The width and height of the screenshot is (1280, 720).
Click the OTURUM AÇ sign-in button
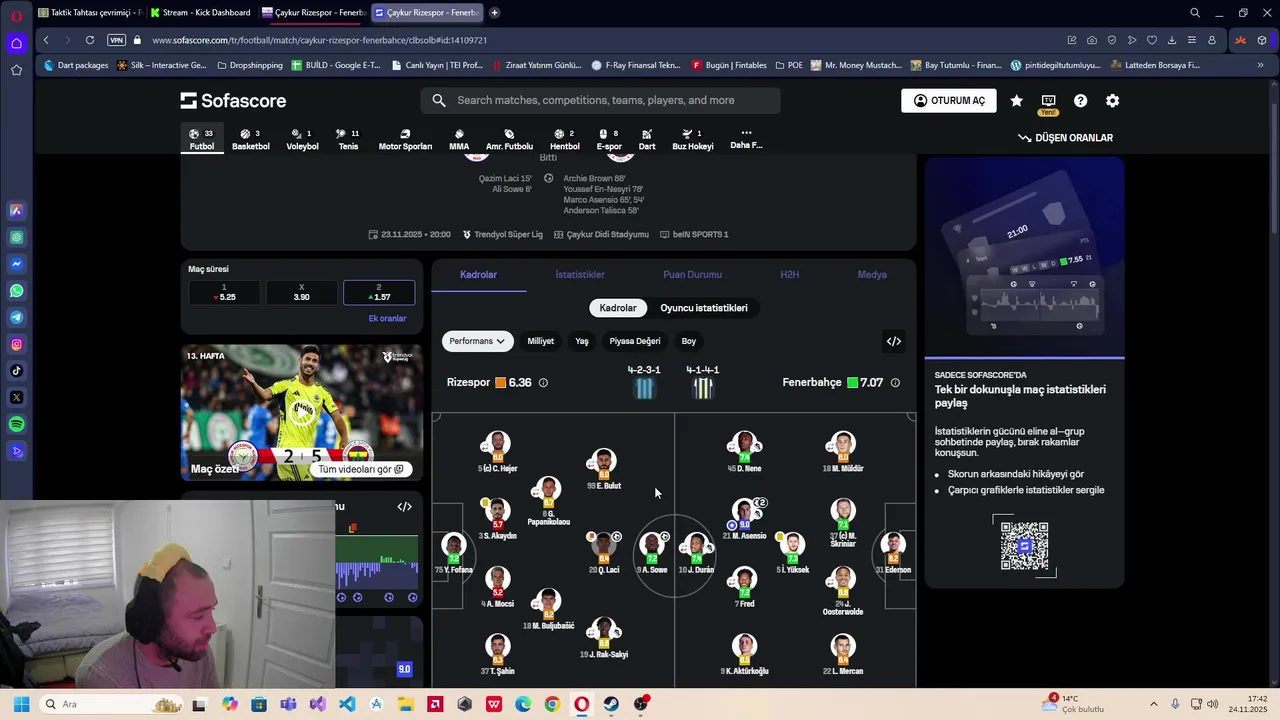point(949,101)
